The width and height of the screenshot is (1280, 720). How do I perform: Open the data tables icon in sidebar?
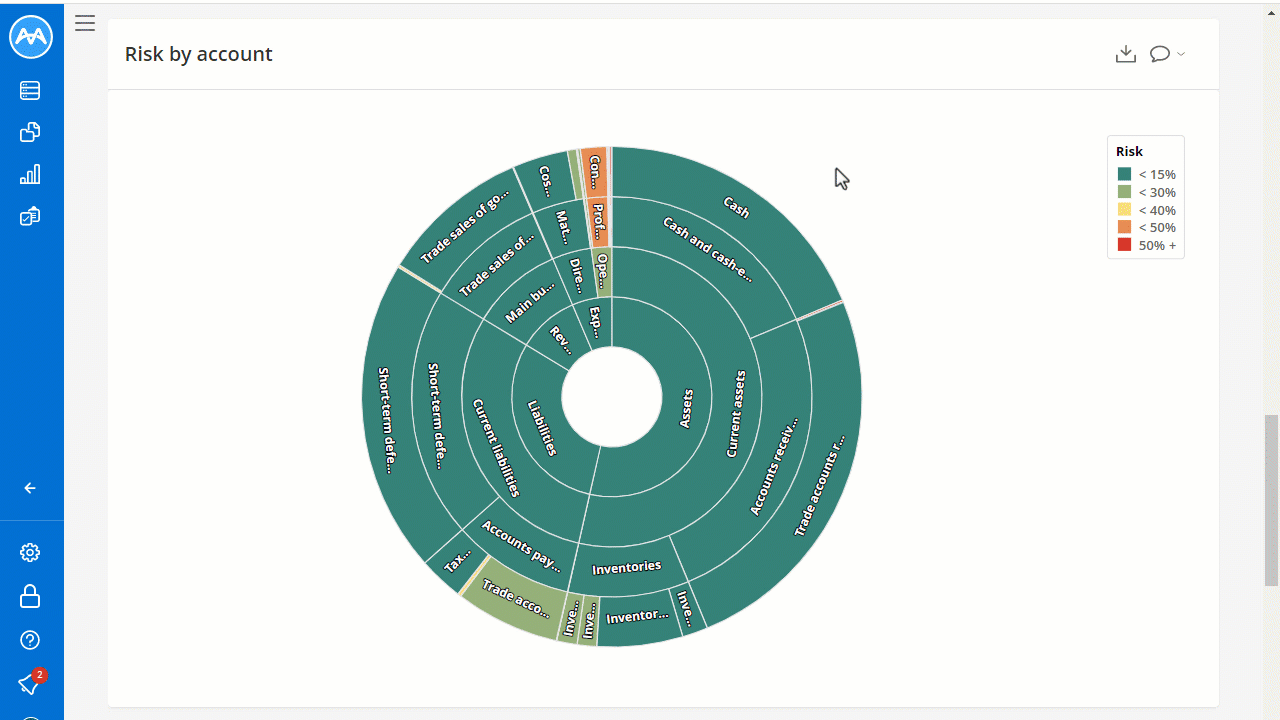[30, 90]
